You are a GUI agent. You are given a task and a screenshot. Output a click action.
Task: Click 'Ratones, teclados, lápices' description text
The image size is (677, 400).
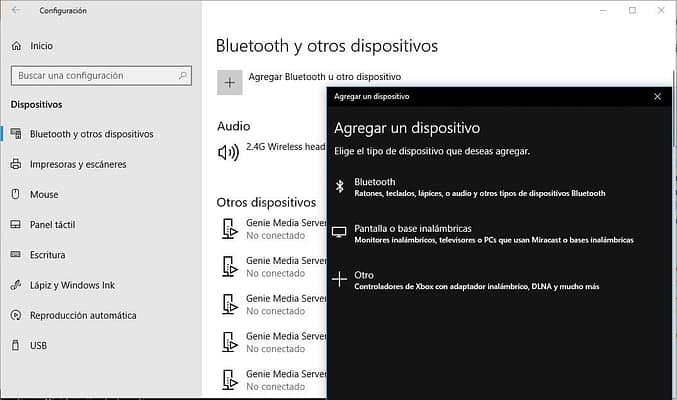click(480, 194)
